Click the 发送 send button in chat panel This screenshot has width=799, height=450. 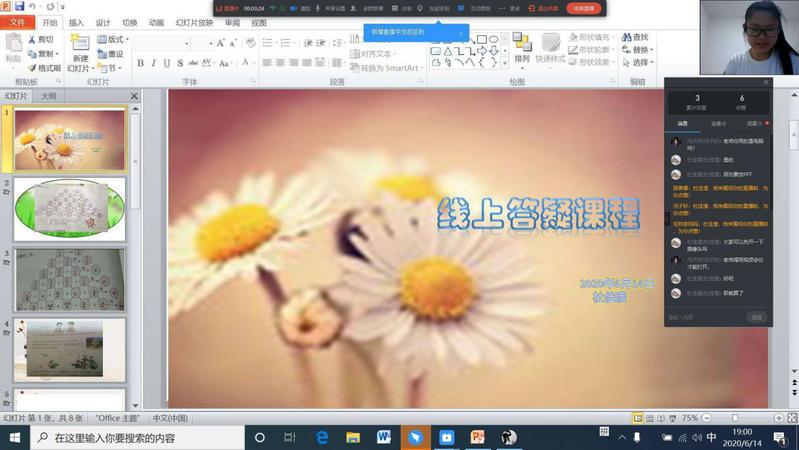point(757,317)
